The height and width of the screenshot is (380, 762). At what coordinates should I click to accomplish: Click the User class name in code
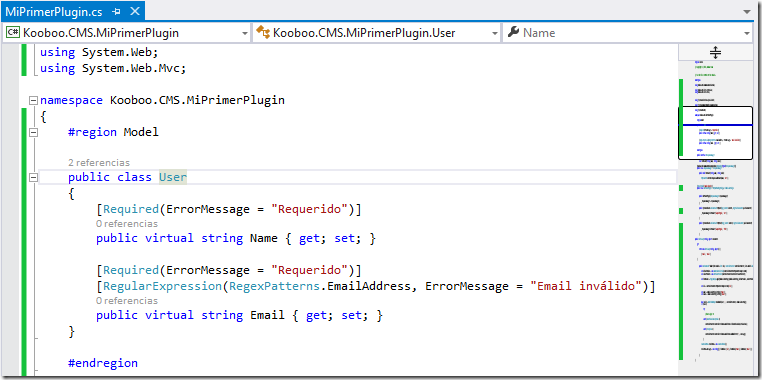point(173,177)
